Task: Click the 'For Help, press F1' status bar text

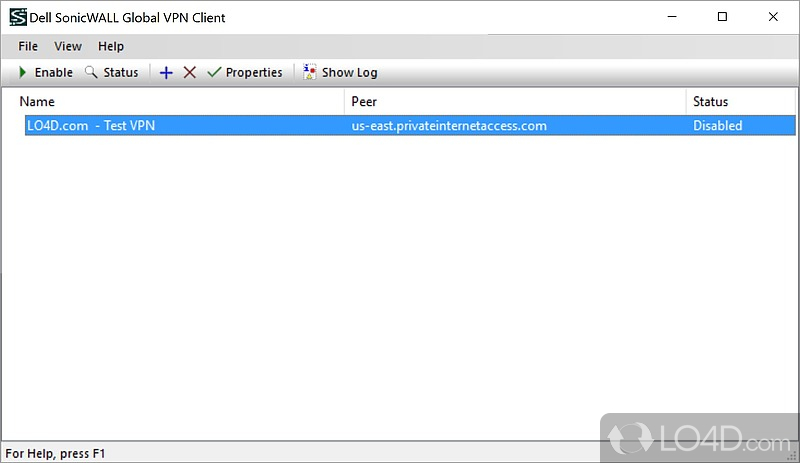Action: (55, 453)
